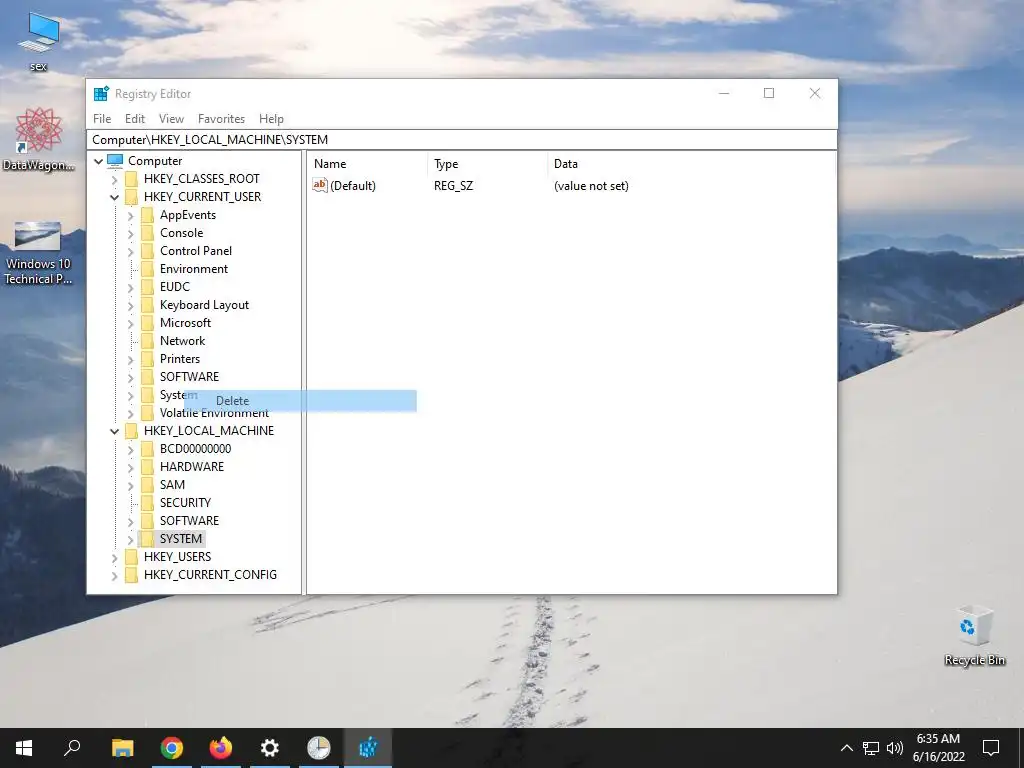
Task: Click the Network folder icon
Action: coord(148,341)
